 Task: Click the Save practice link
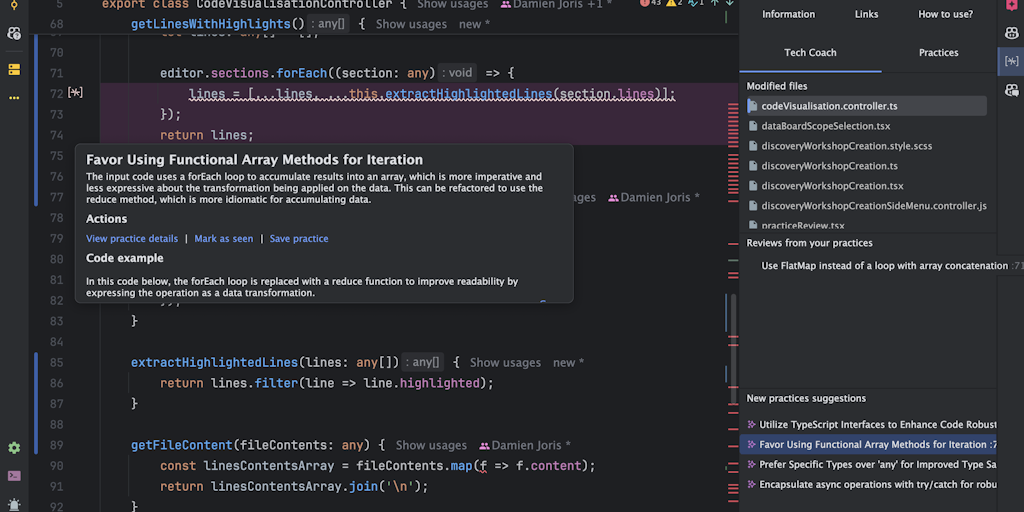point(299,239)
